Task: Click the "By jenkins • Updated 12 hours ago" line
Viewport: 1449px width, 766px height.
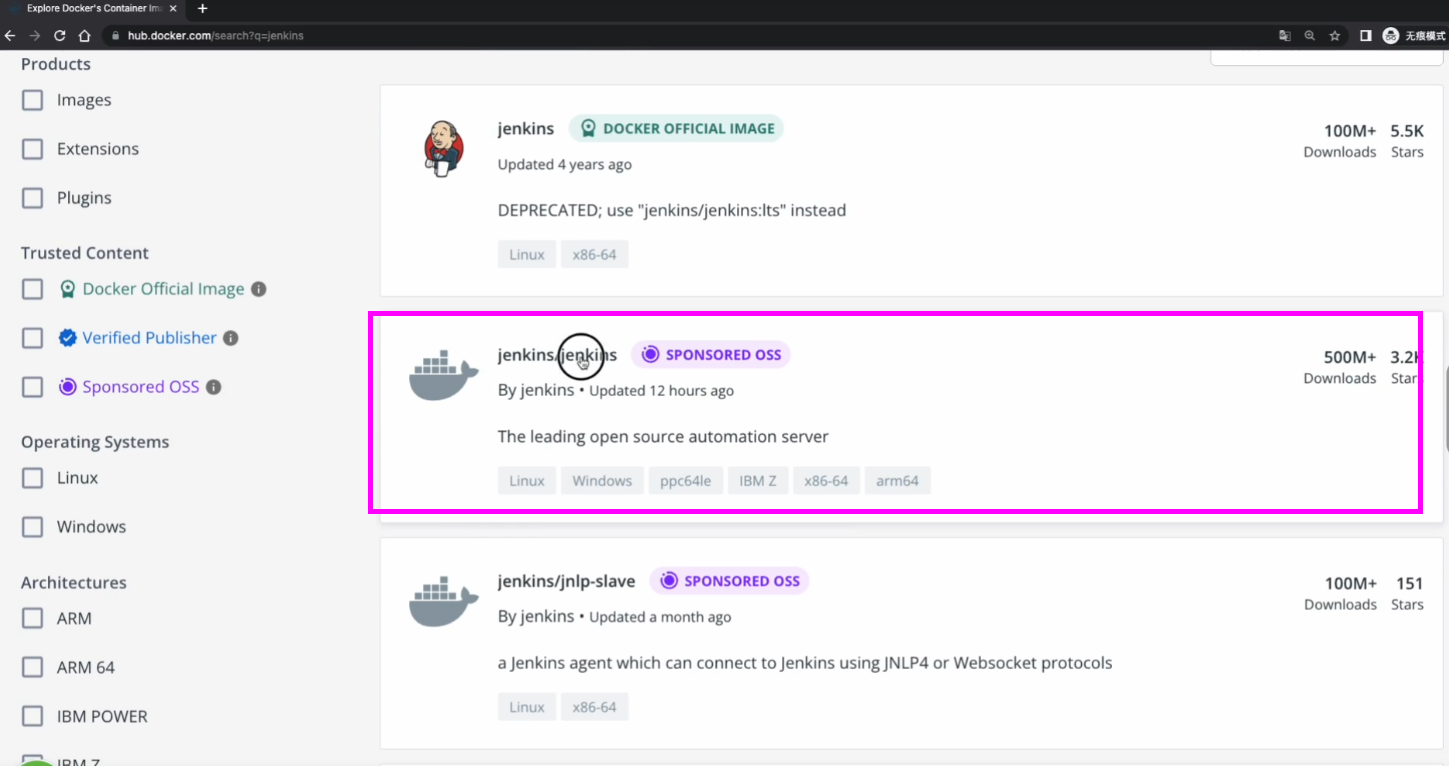Action: pyautogui.click(x=616, y=390)
